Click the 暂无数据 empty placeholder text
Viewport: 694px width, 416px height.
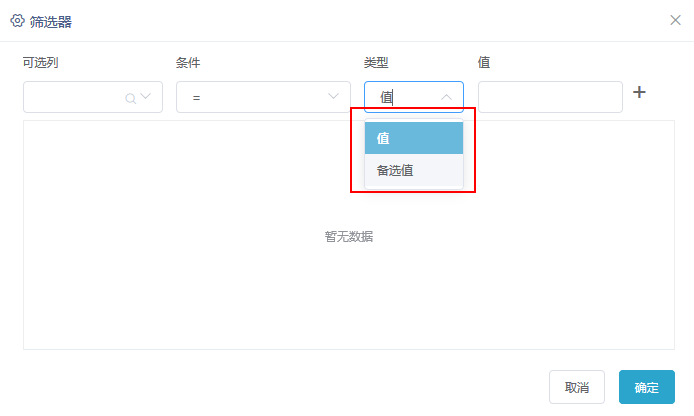click(x=349, y=237)
